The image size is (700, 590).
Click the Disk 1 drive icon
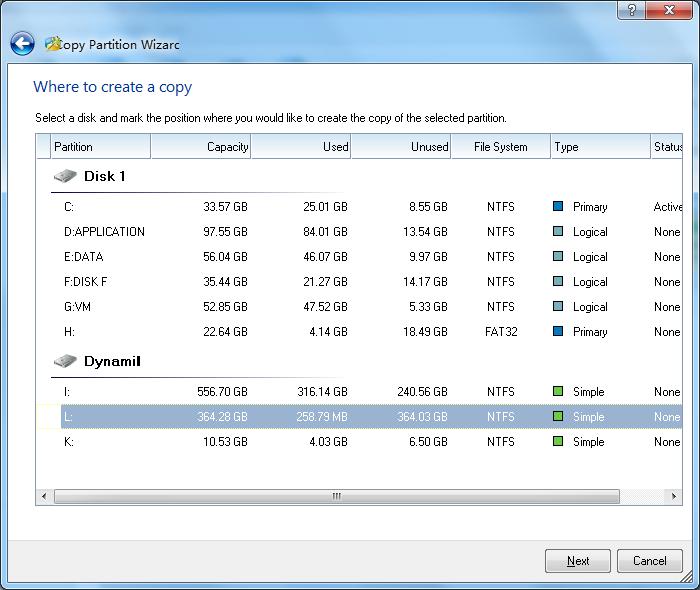click(x=65, y=176)
